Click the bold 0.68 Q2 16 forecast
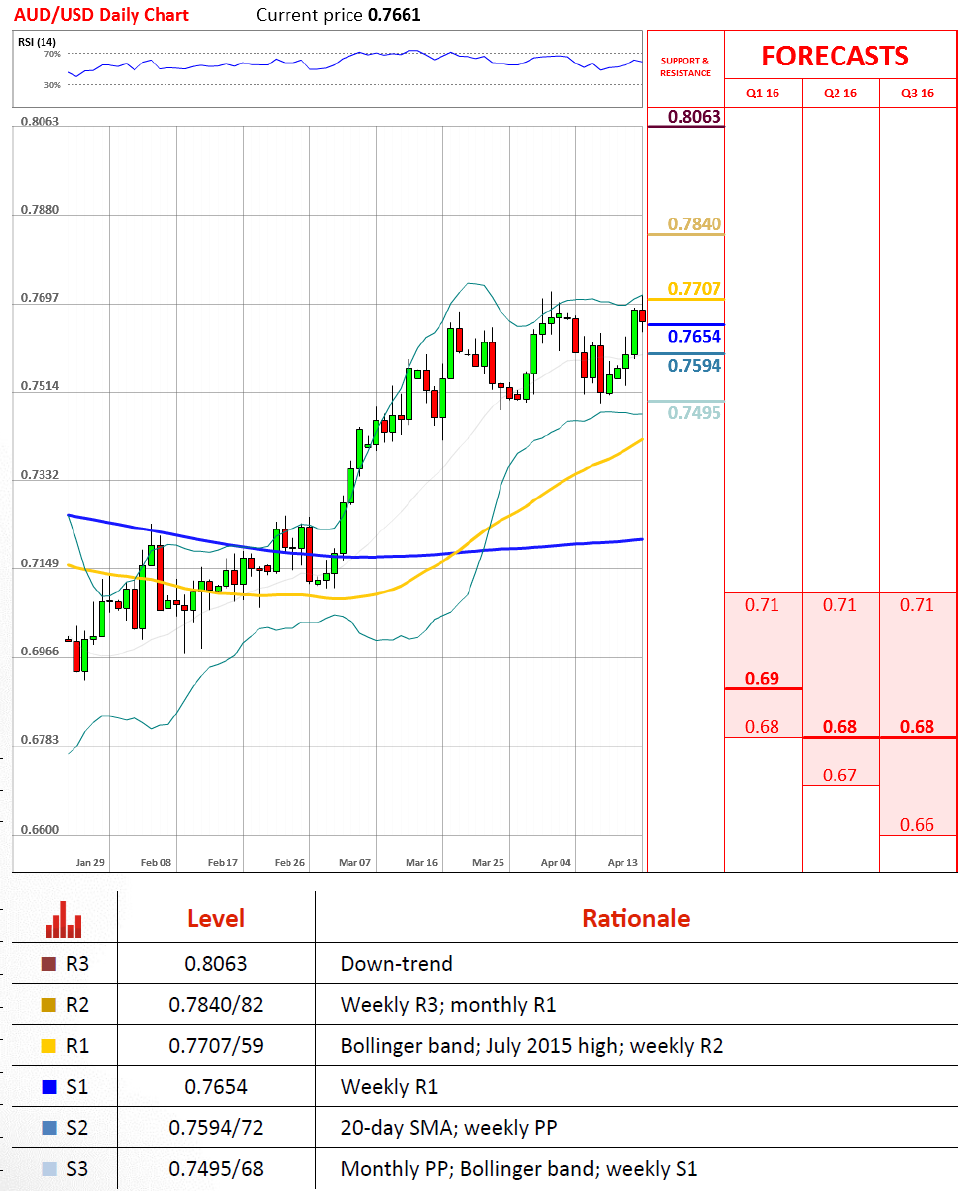The height and width of the screenshot is (1191, 968). click(840, 727)
